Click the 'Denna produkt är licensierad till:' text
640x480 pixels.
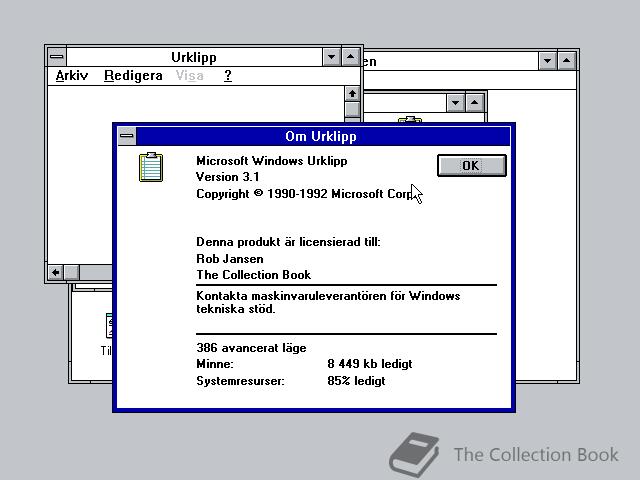[x=288, y=242]
